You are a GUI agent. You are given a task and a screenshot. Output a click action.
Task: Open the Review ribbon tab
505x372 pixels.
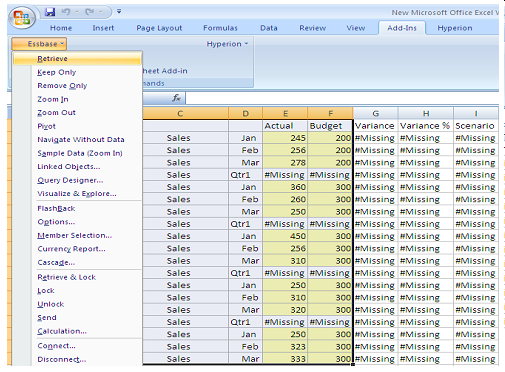pos(313,28)
